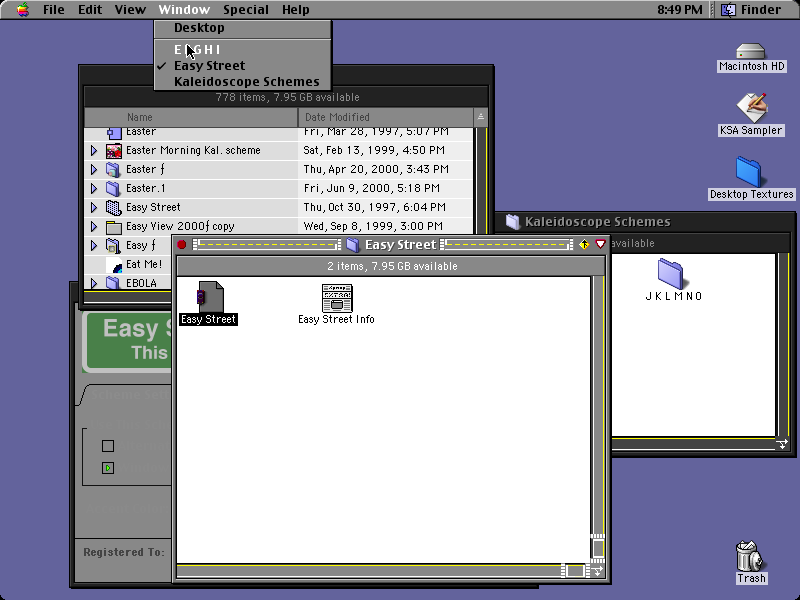
Task: Sort list by the Name column header
Action: [x=191, y=117]
